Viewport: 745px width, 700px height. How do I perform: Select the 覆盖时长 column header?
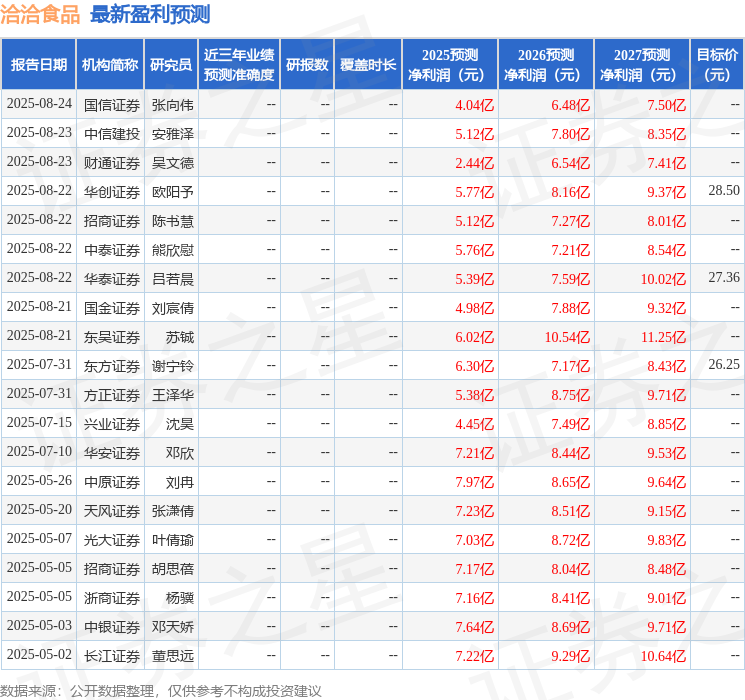pos(367,65)
